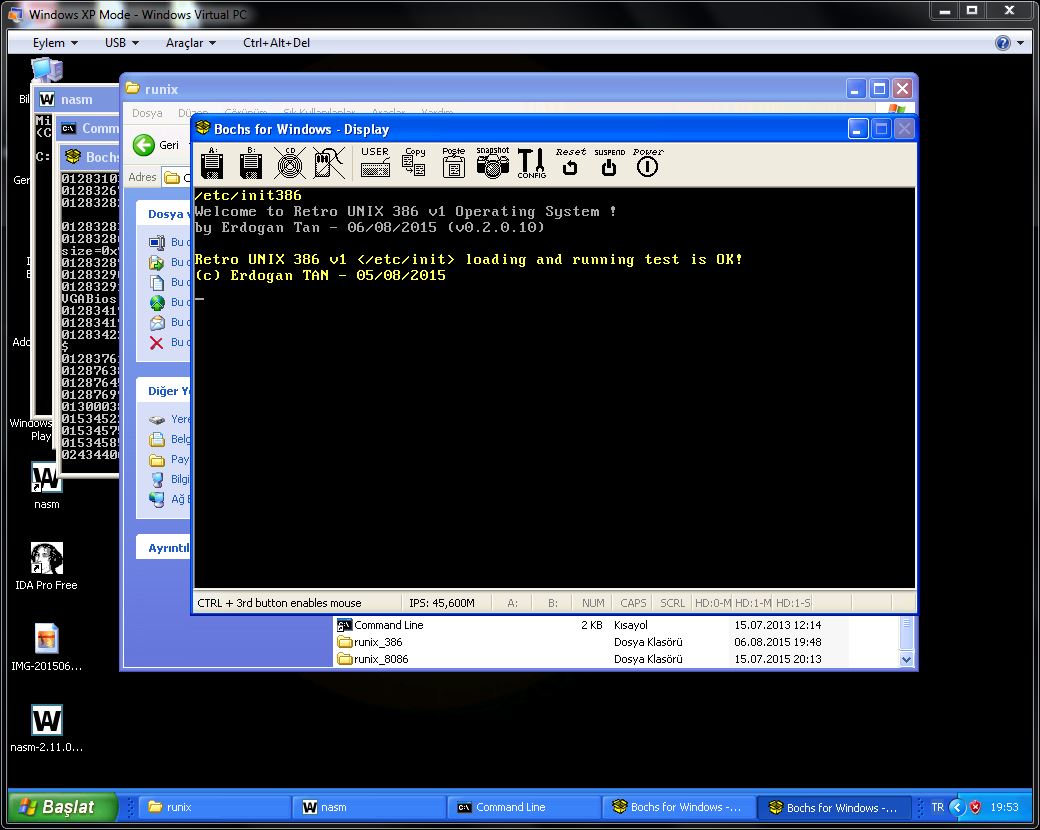The height and width of the screenshot is (830, 1040).
Task: Click the Power icon in Bochs
Action: pos(647,163)
